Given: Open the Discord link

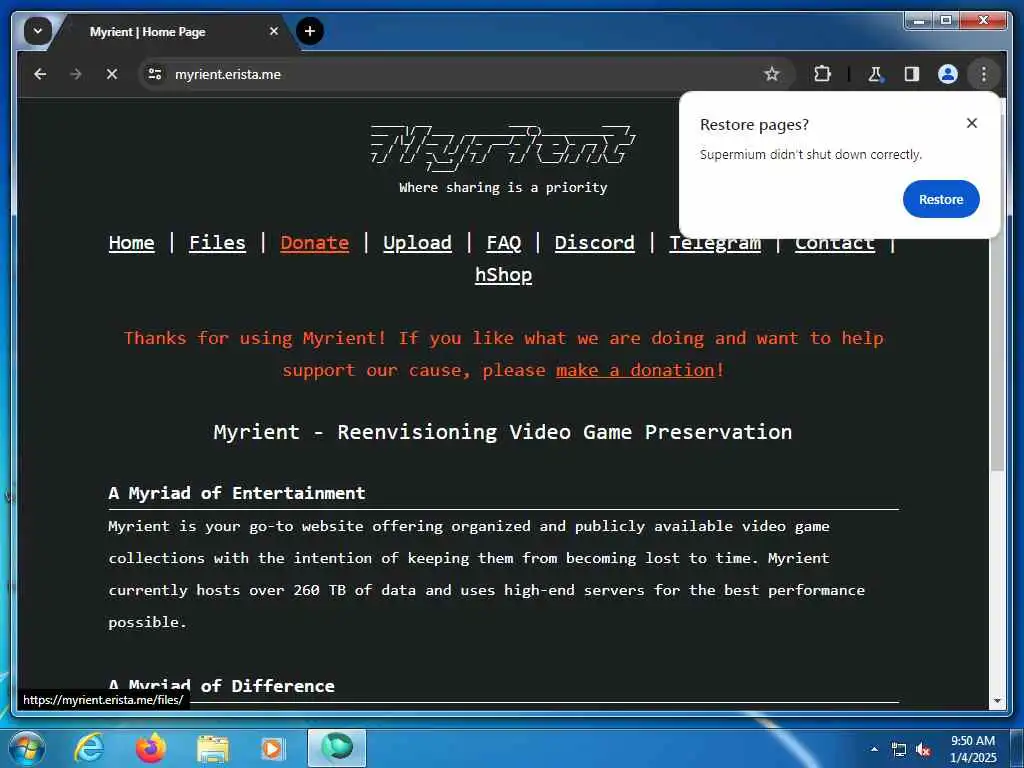Looking at the screenshot, I should click(x=594, y=243).
